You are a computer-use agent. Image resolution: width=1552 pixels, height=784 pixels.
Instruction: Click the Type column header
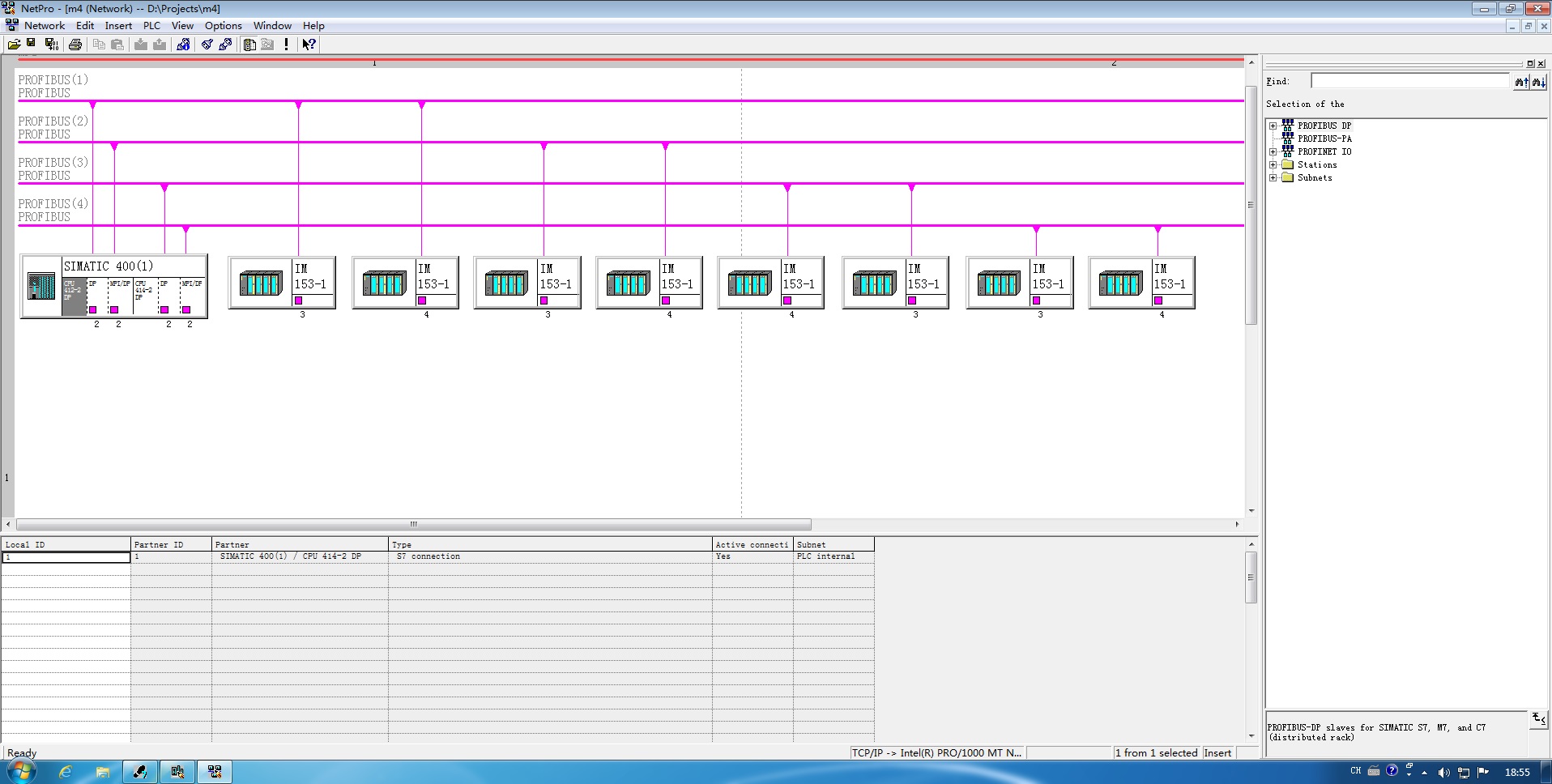(x=550, y=544)
